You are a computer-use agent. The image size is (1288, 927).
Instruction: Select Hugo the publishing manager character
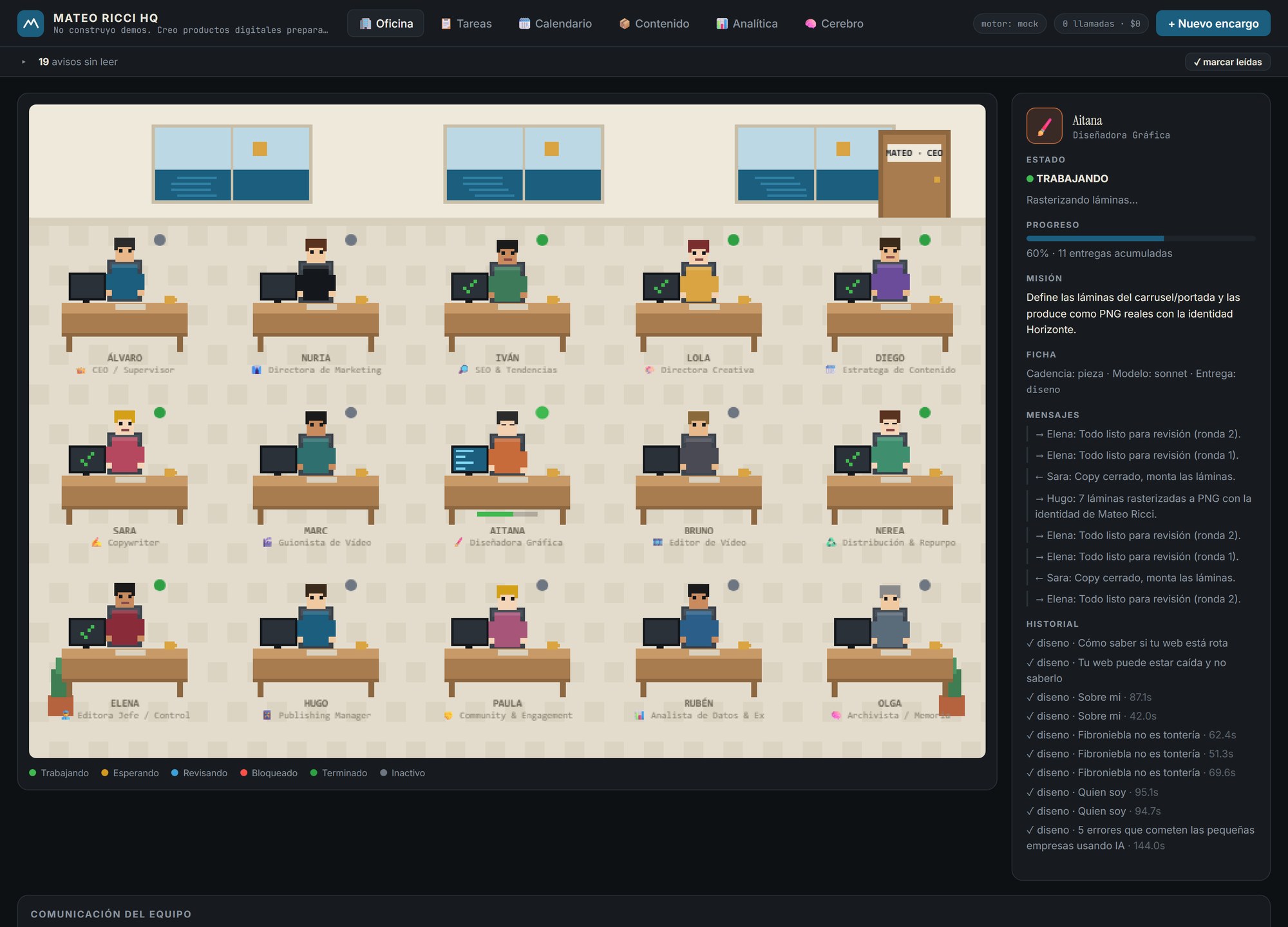(x=316, y=615)
